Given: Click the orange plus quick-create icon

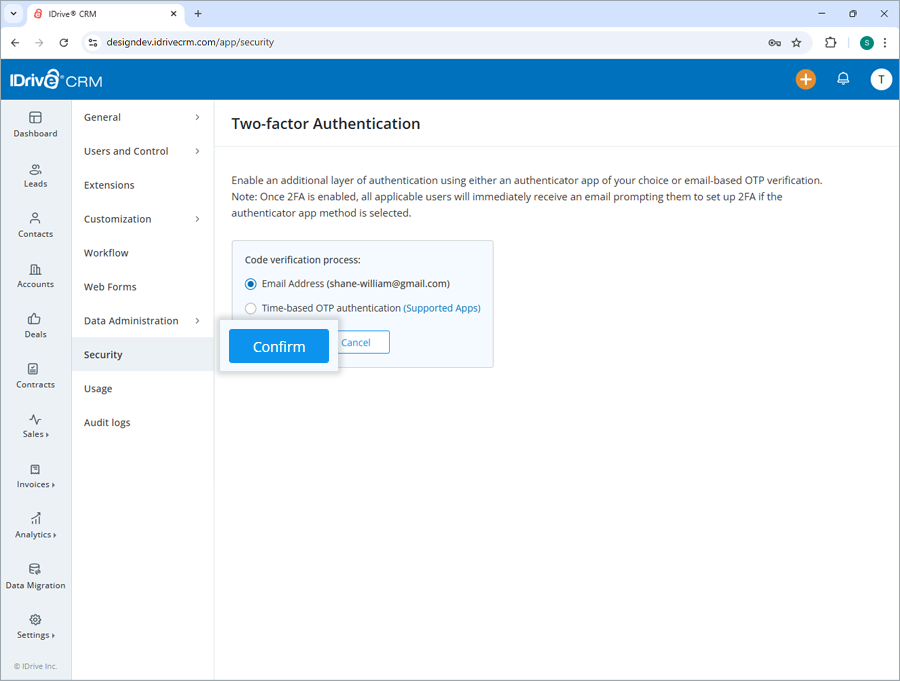Looking at the screenshot, I should [x=806, y=78].
